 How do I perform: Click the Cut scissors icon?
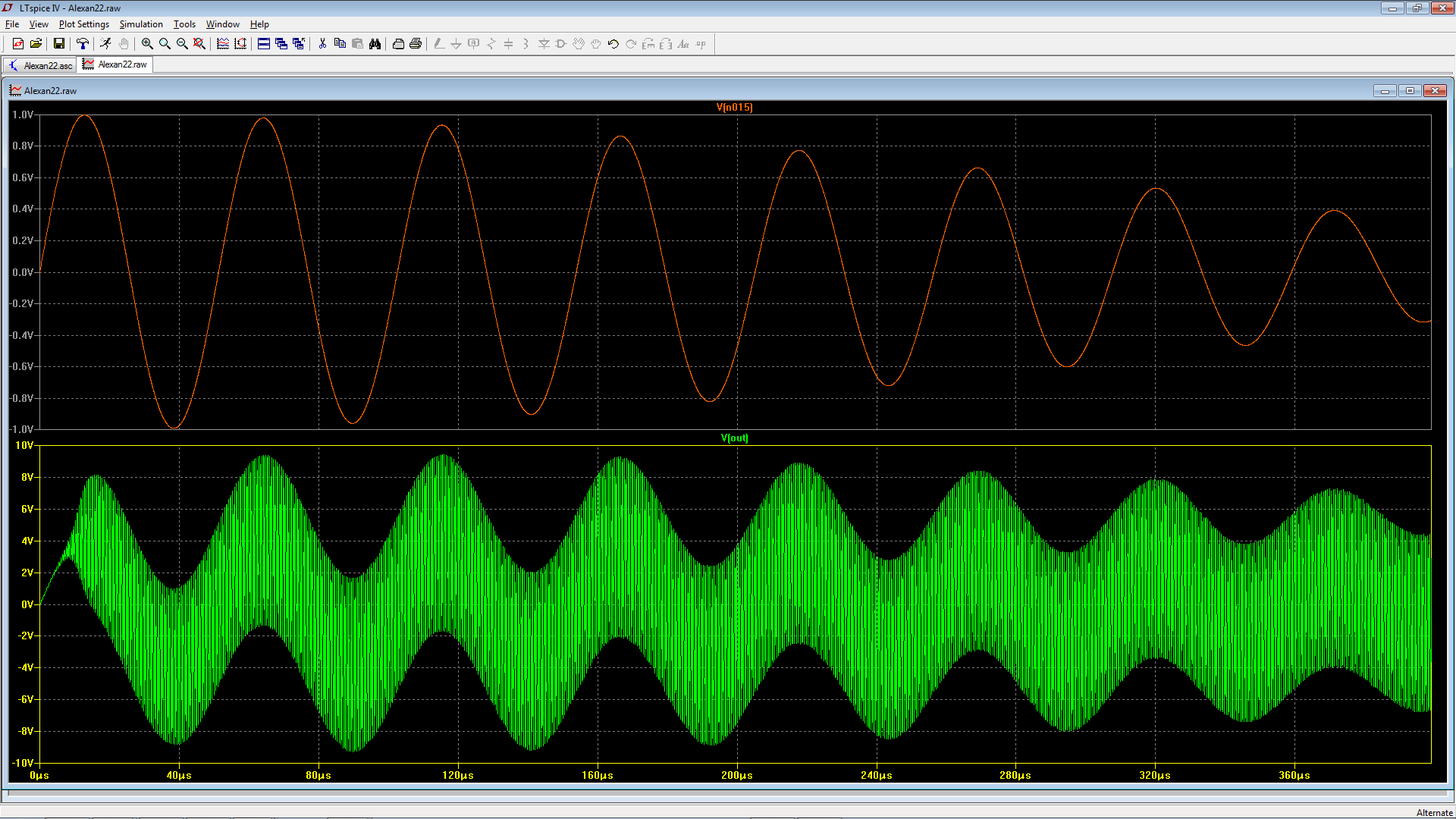pos(322,44)
